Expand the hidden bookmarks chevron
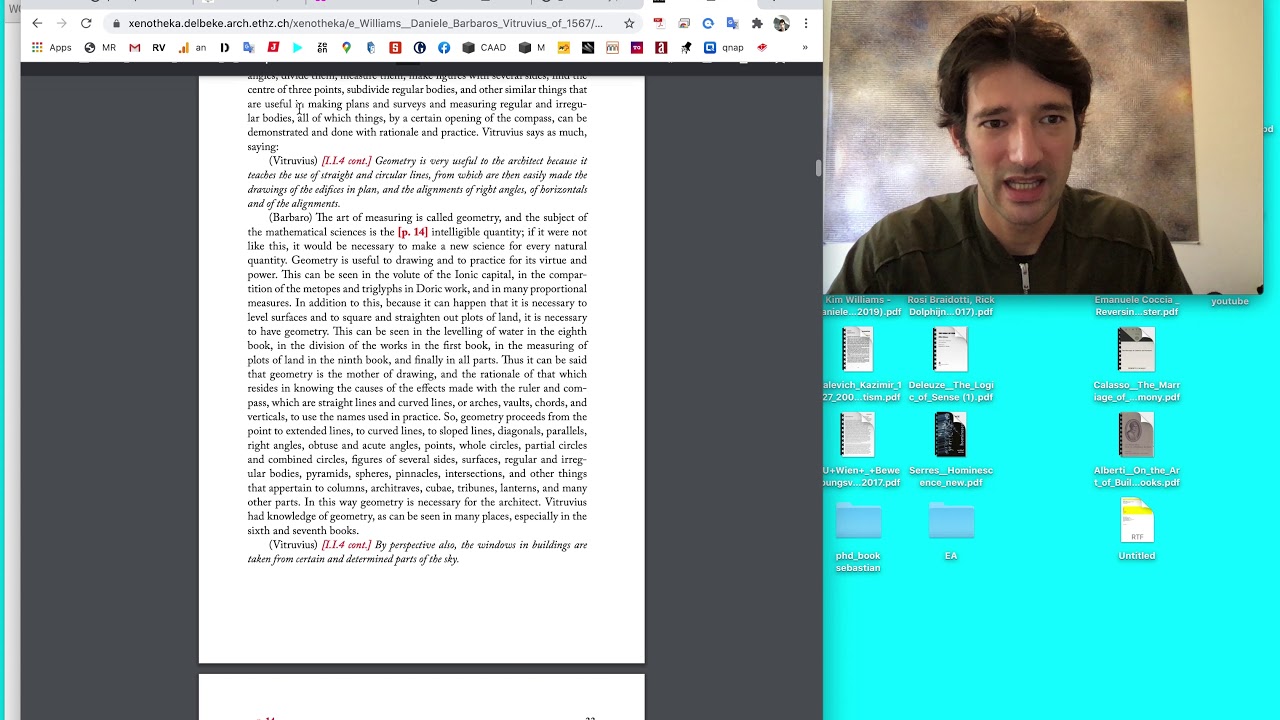The height and width of the screenshot is (720, 1280). coord(804,47)
